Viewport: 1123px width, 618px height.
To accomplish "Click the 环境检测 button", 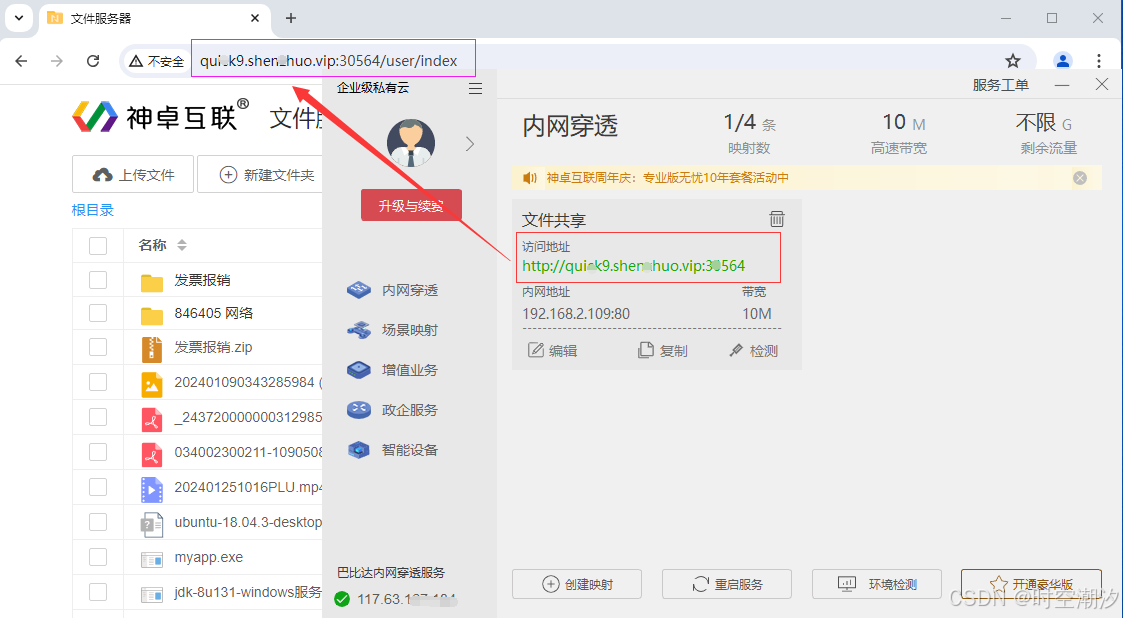I will [x=877, y=584].
